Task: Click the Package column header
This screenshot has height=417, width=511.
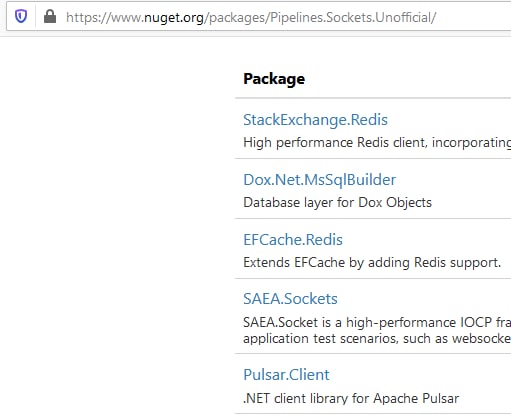Action: (x=274, y=79)
